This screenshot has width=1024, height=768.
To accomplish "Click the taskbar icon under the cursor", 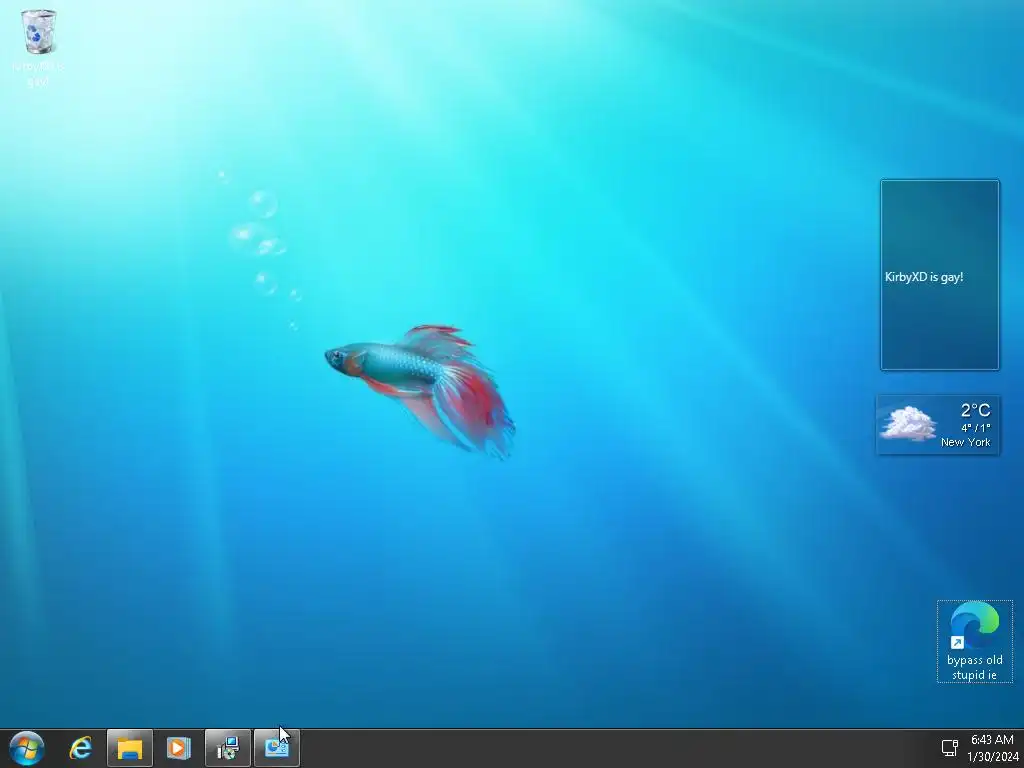I will coord(277,748).
